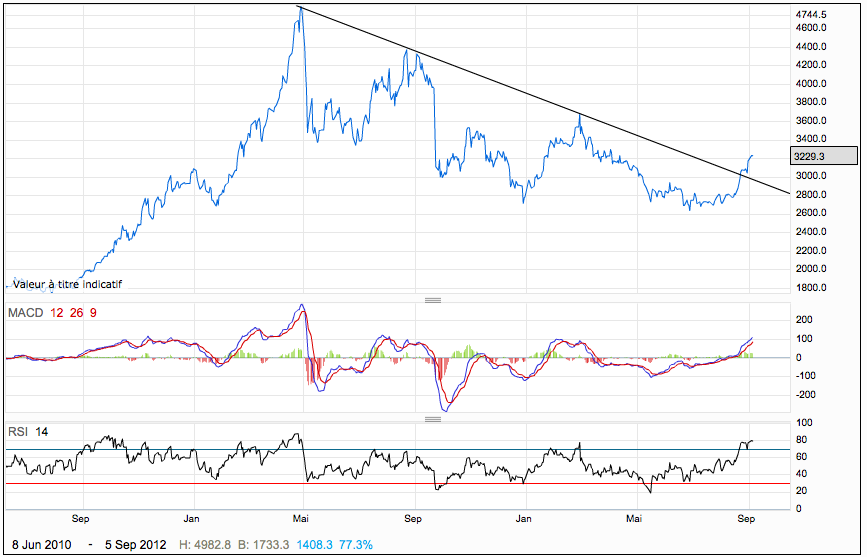Click the 20 label on RSI axis
Screen dimensions: 867x557
point(801,491)
